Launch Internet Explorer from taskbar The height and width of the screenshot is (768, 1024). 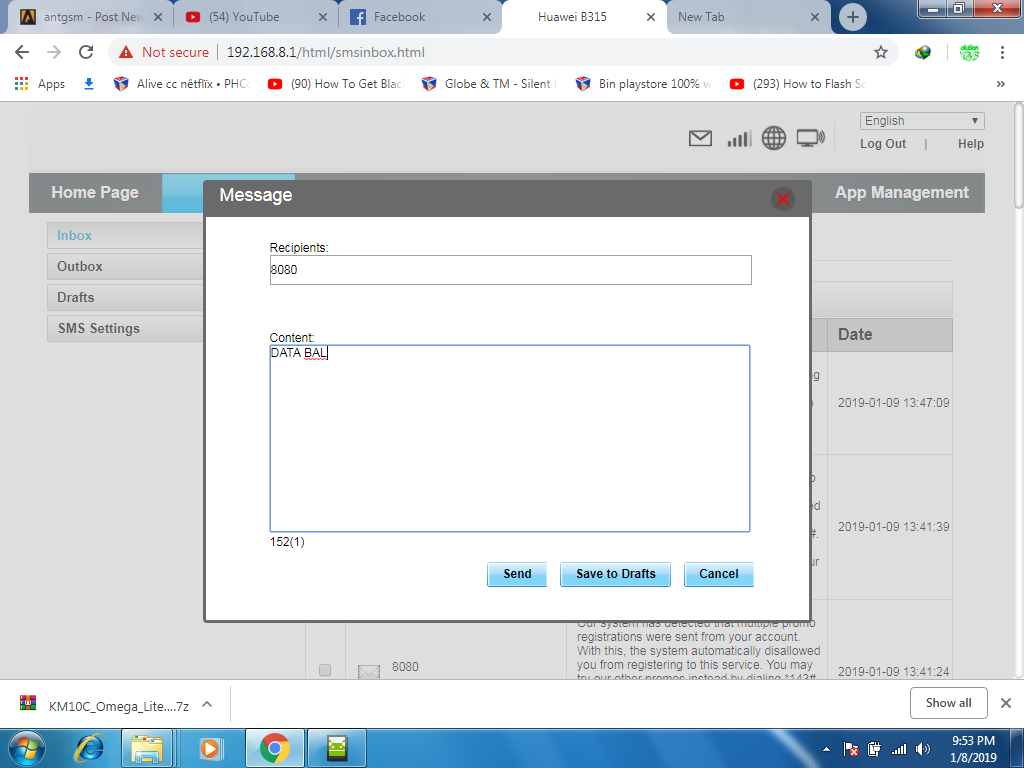point(90,748)
